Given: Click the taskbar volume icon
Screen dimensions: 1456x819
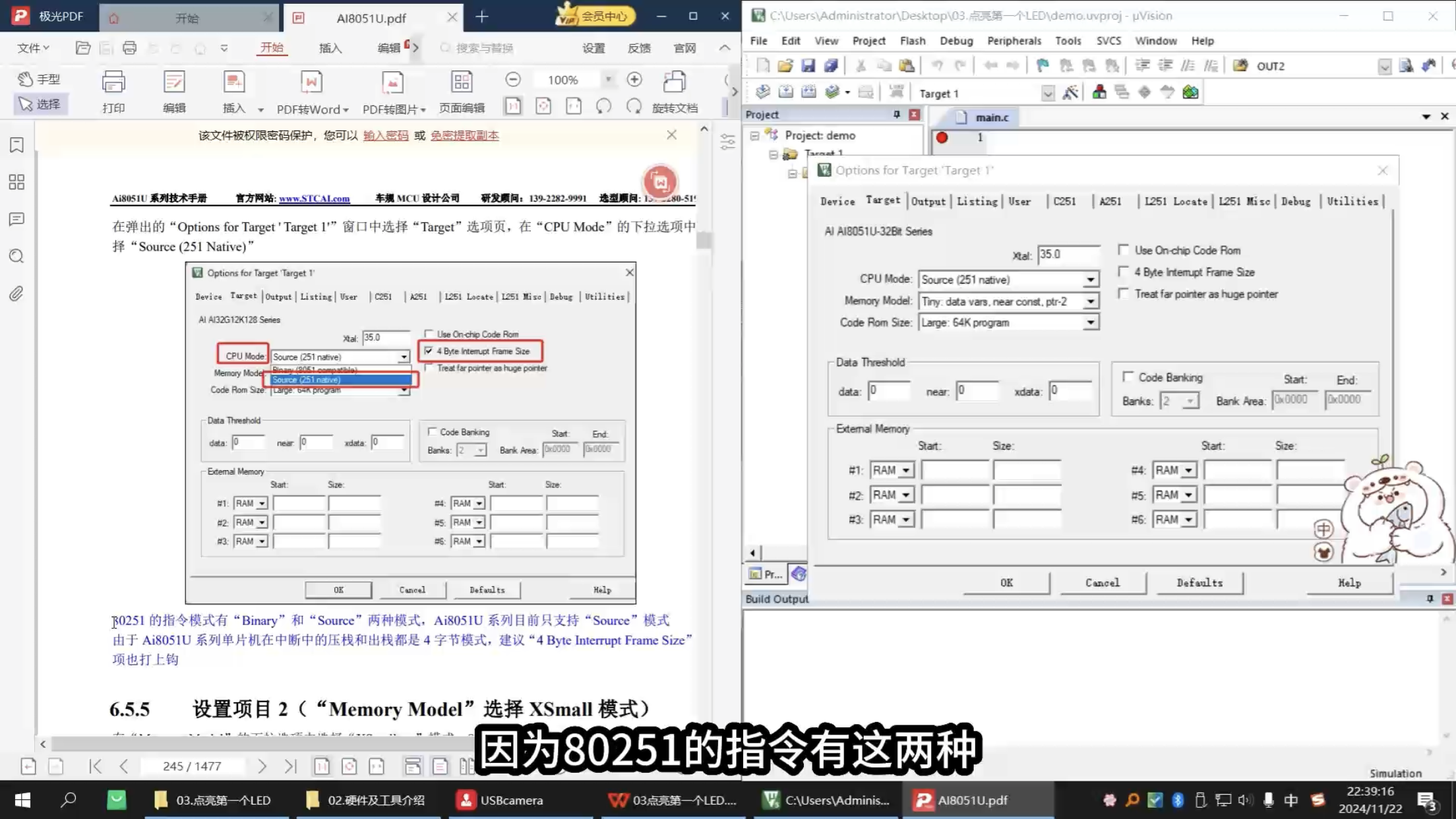Looking at the screenshot, I should click(1244, 800).
